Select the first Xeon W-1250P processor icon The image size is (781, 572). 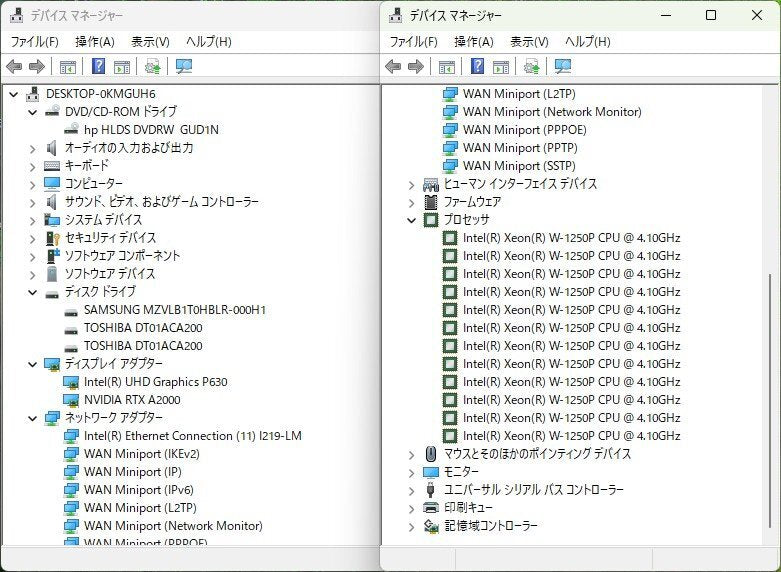450,238
